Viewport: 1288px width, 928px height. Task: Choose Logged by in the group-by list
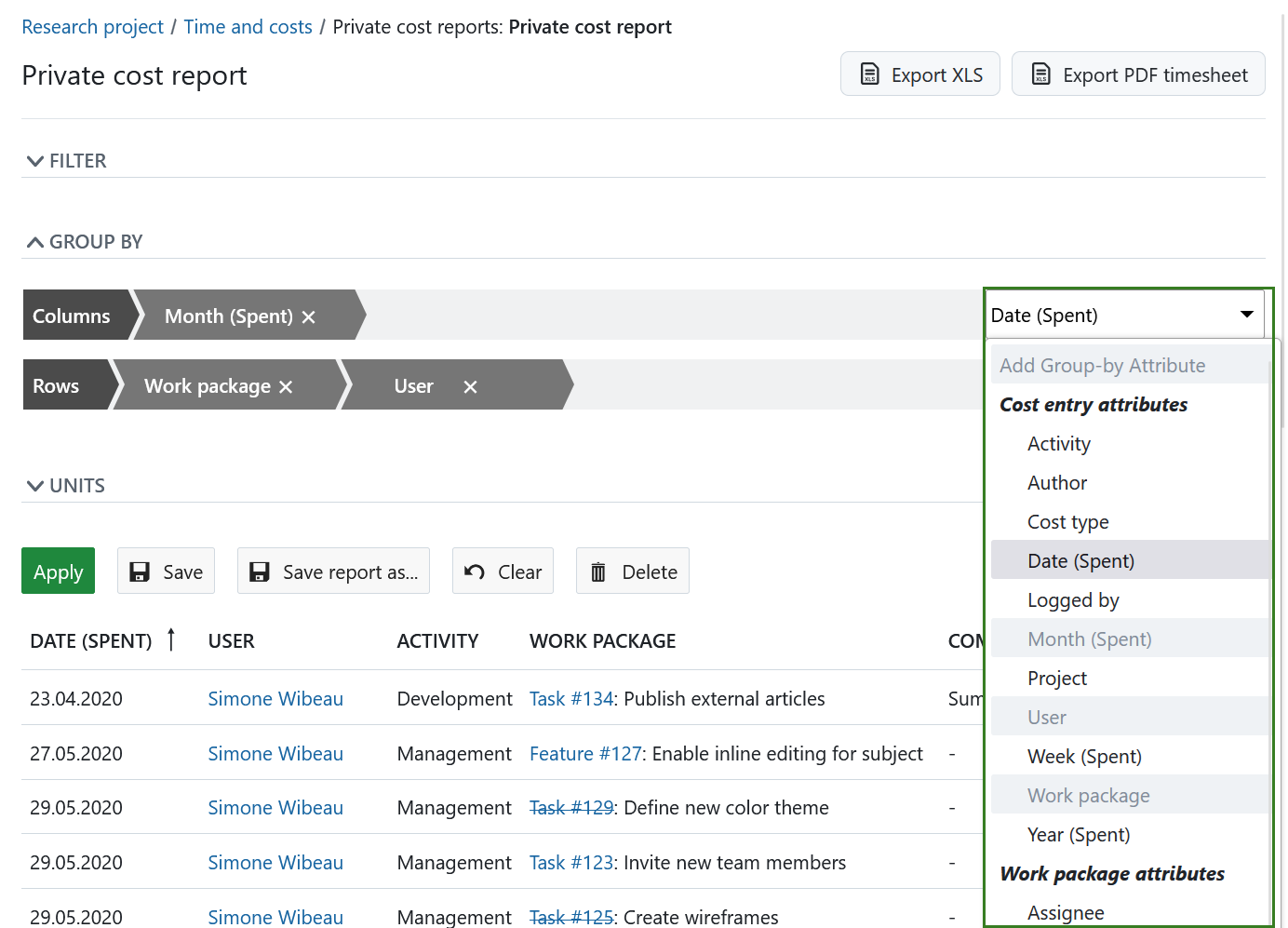1073,600
